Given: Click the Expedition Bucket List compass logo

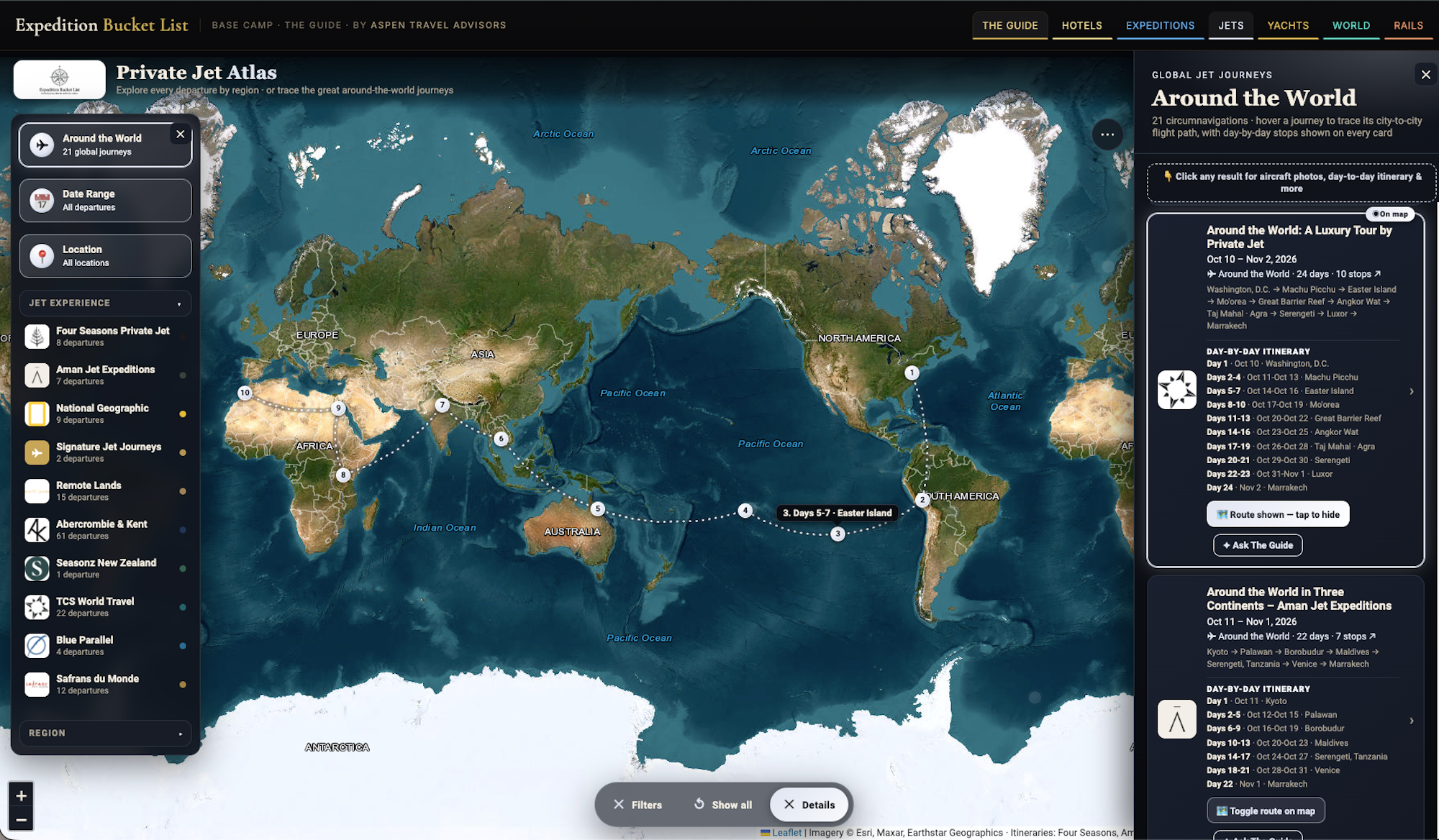Looking at the screenshot, I should click(60, 80).
